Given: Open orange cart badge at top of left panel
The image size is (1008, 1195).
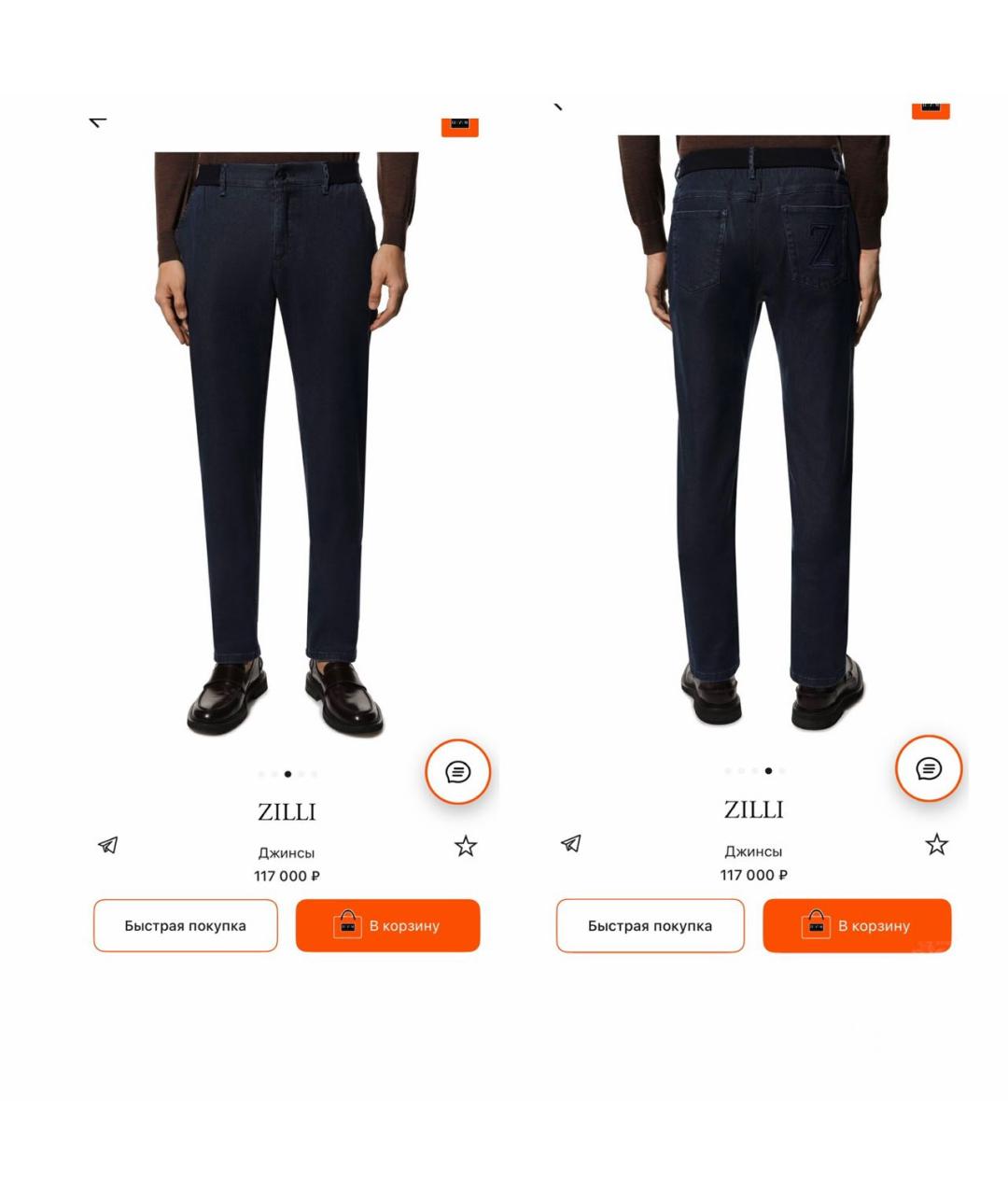Looking at the screenshot, I should [x=460, y=127].
